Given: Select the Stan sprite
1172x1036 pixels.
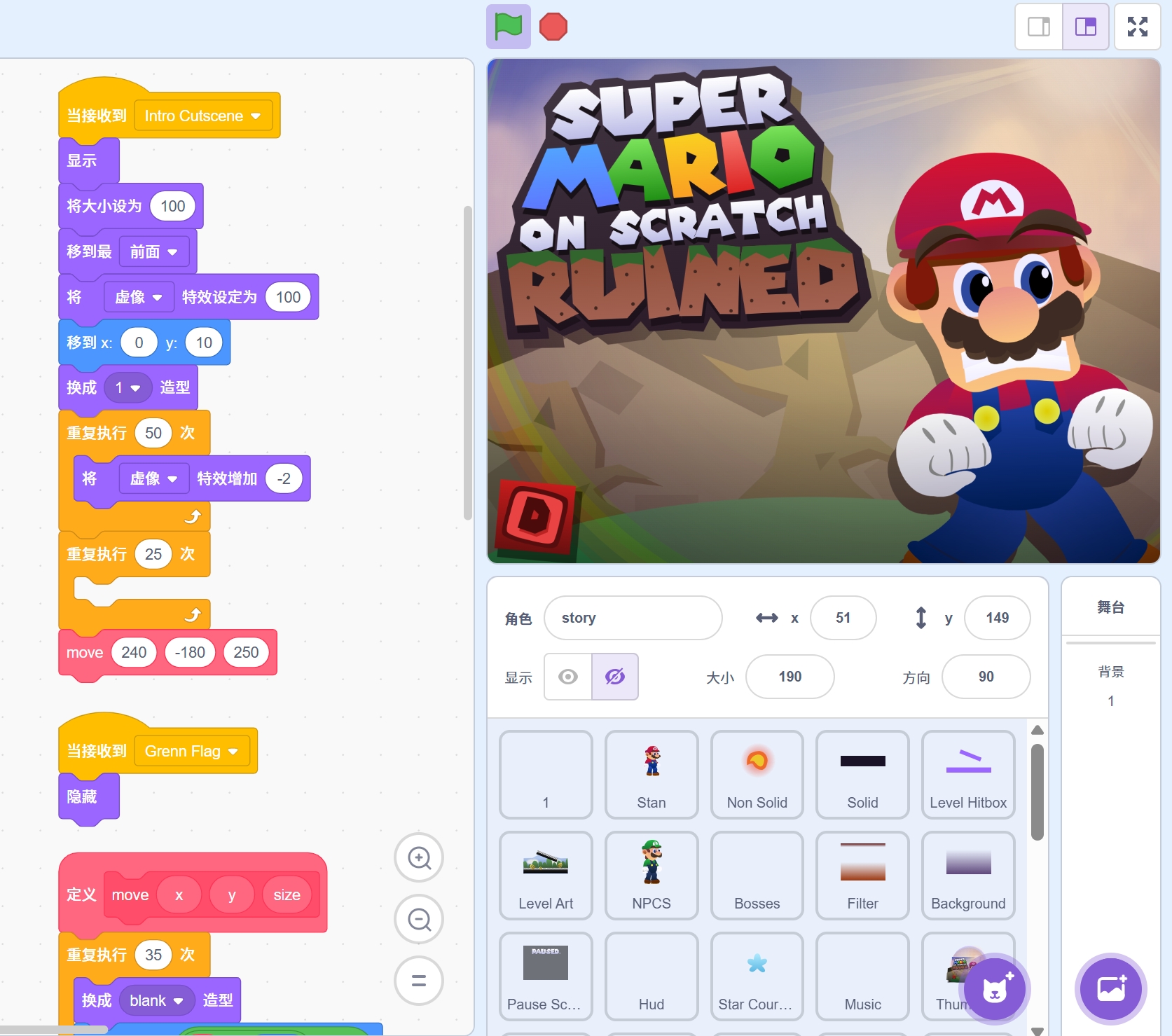Looking at the screenshot, I should click(x=651, y=774).
